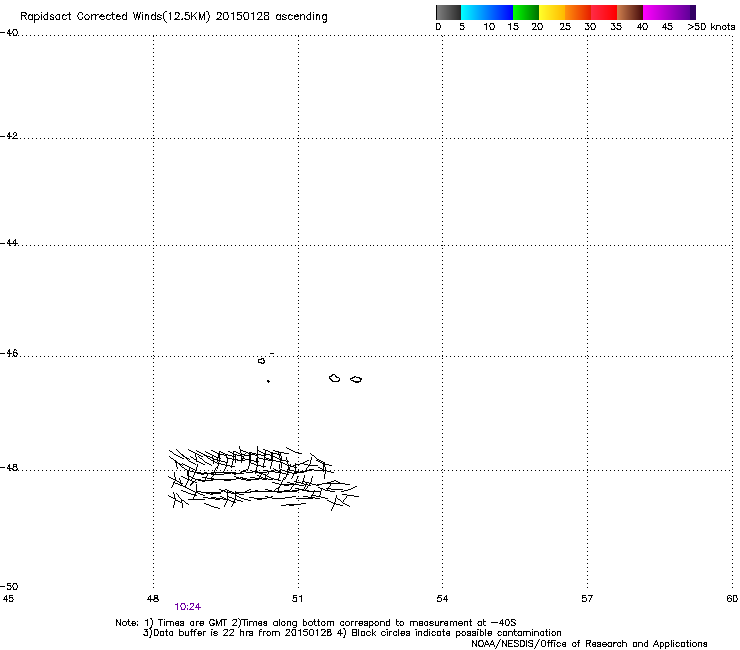Click the purple 10:24 pass time label
This screenshot has width=740, height=650.
pos(187,607)
